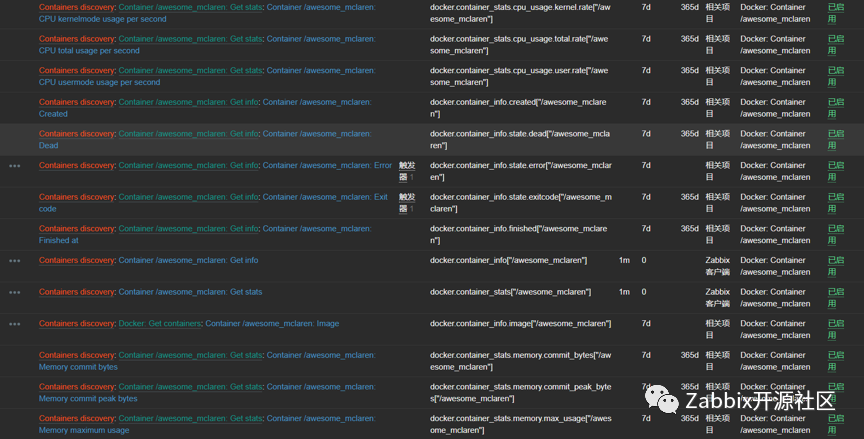Click Get stats master link in CPU total row
Screen dimensions: 864x439
(x=190, y=39)
